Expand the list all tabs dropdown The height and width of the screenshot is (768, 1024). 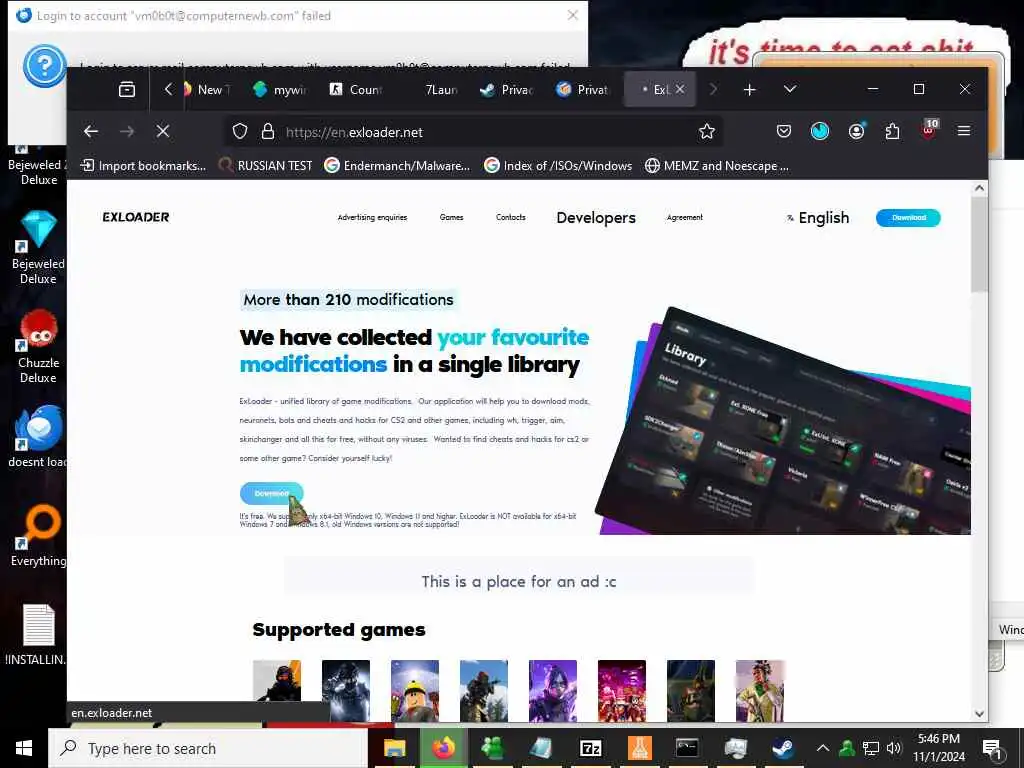point(790,89)
